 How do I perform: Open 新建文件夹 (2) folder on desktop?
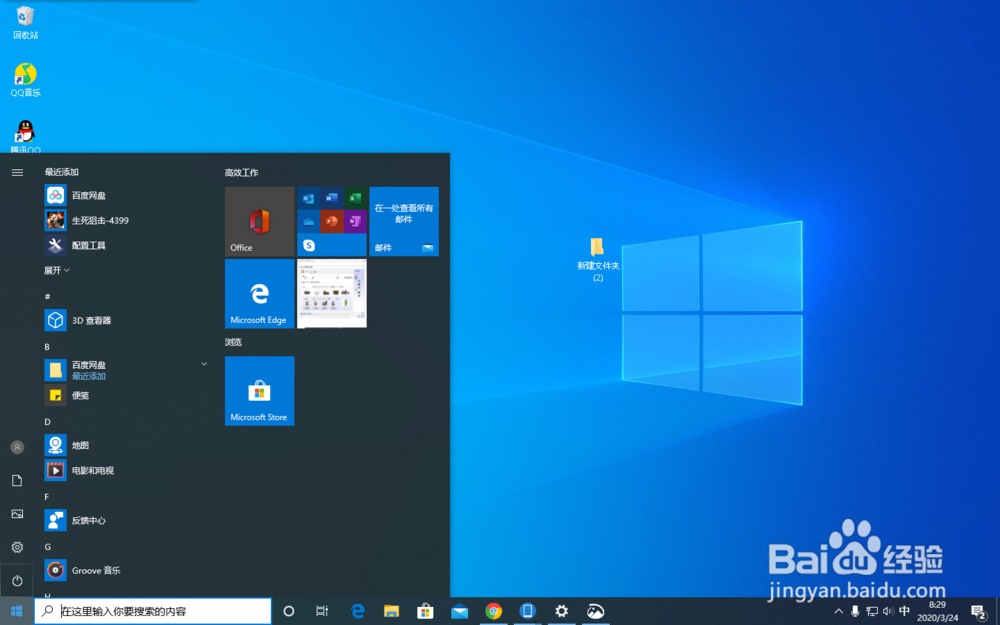598,260
